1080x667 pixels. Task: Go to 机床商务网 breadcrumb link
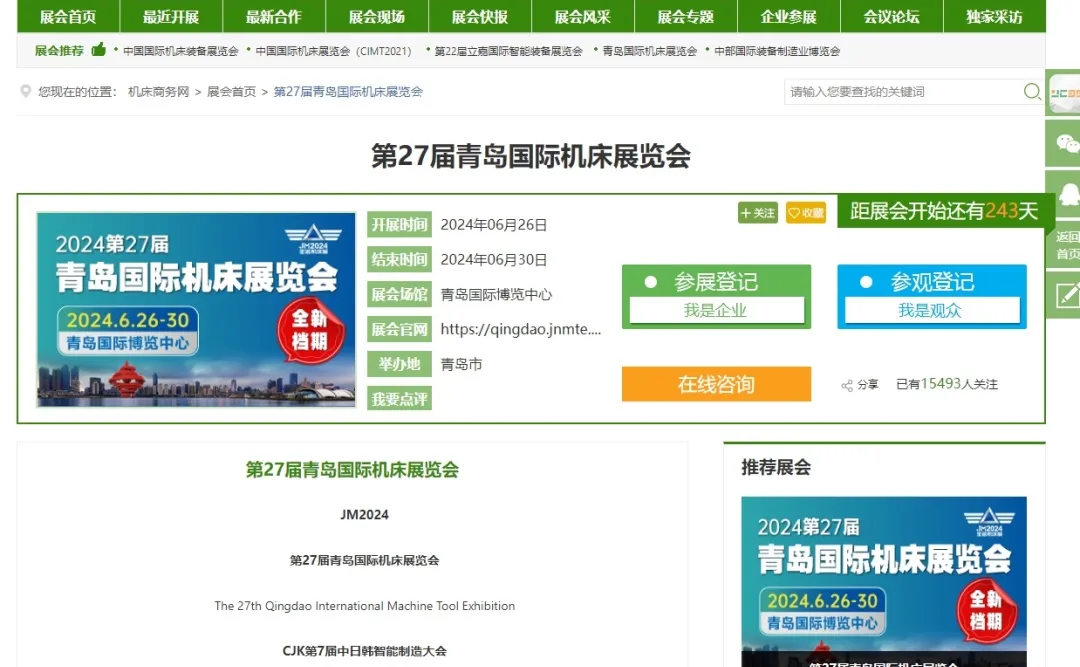158,92
